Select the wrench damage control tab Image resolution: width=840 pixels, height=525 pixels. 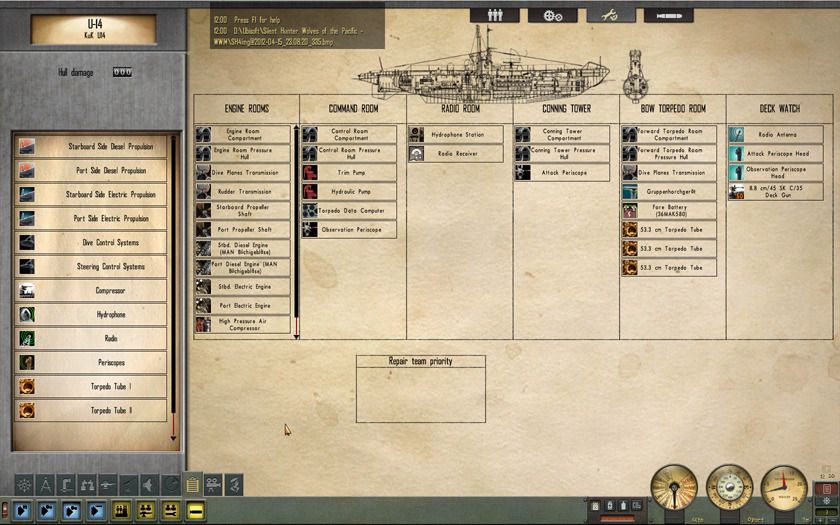pos(611,16)
